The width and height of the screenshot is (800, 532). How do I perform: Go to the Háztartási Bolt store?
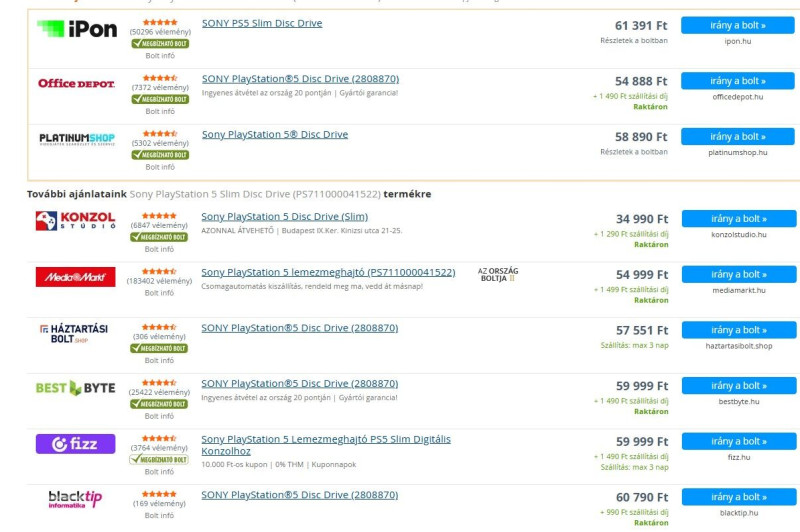click(739, 330)
